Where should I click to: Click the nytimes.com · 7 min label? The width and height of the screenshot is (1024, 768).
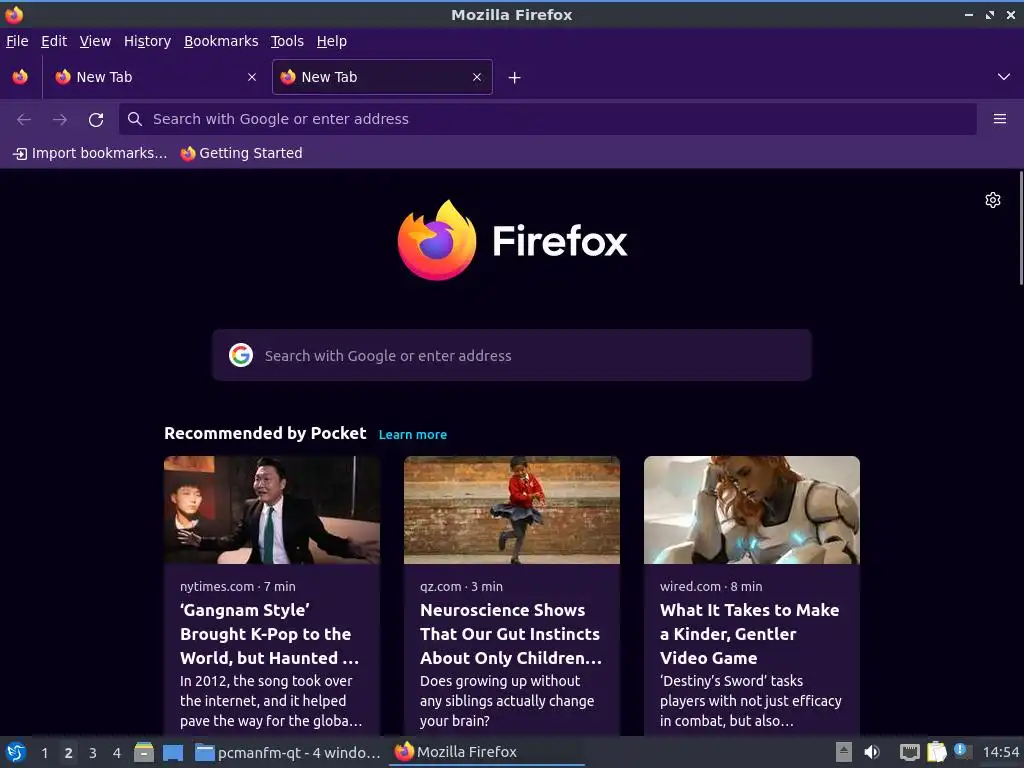coord(238,586)
